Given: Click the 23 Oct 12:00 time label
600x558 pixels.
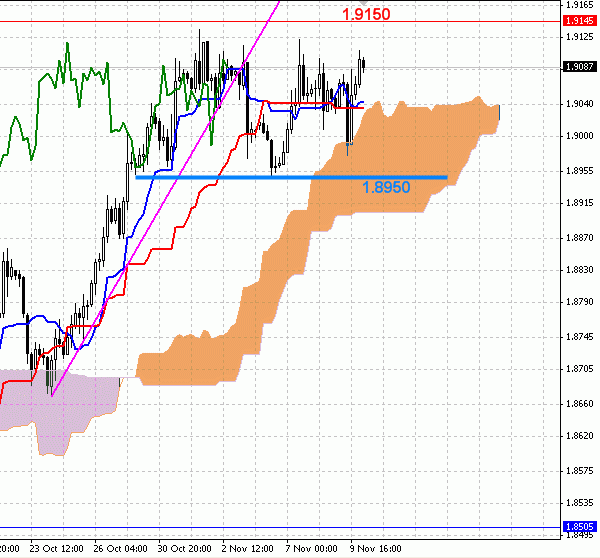Looking at the screenshot, I should click(57, 549).
